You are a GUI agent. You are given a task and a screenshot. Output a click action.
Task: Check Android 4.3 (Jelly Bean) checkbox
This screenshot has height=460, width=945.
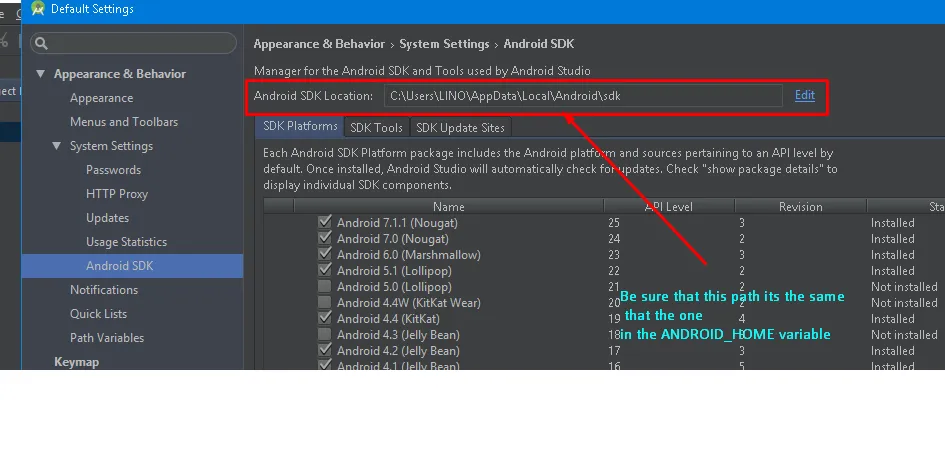(325, 334)
